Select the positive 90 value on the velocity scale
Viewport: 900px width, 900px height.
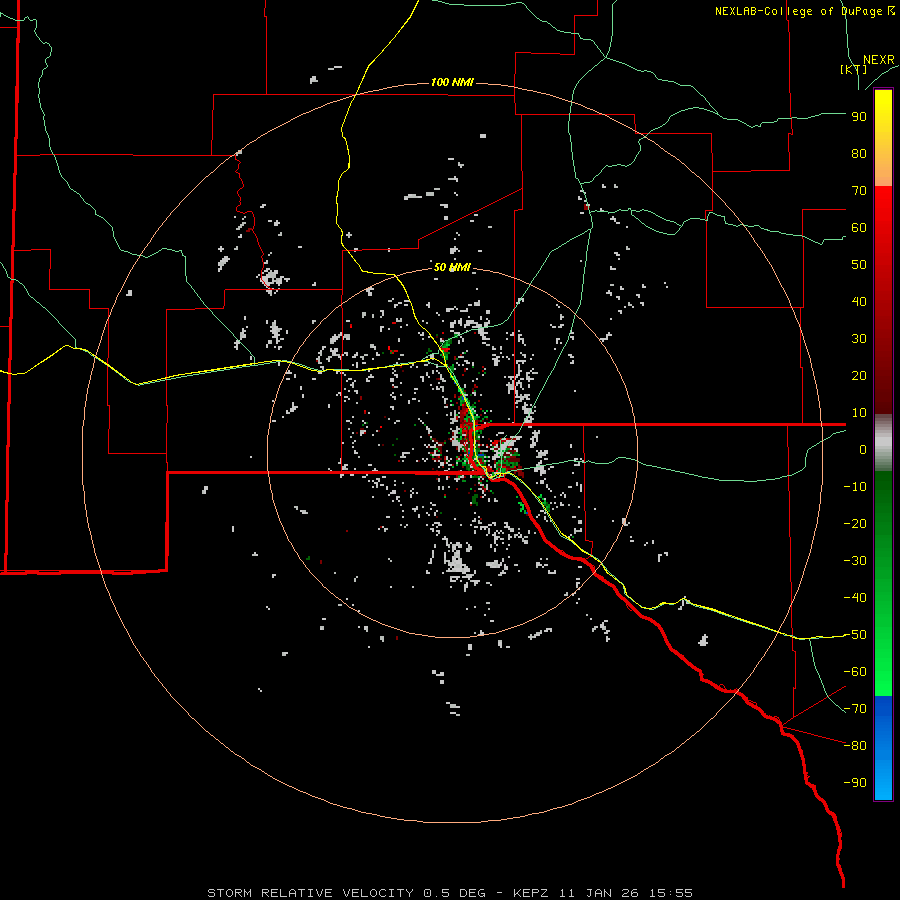pos(859,117)
